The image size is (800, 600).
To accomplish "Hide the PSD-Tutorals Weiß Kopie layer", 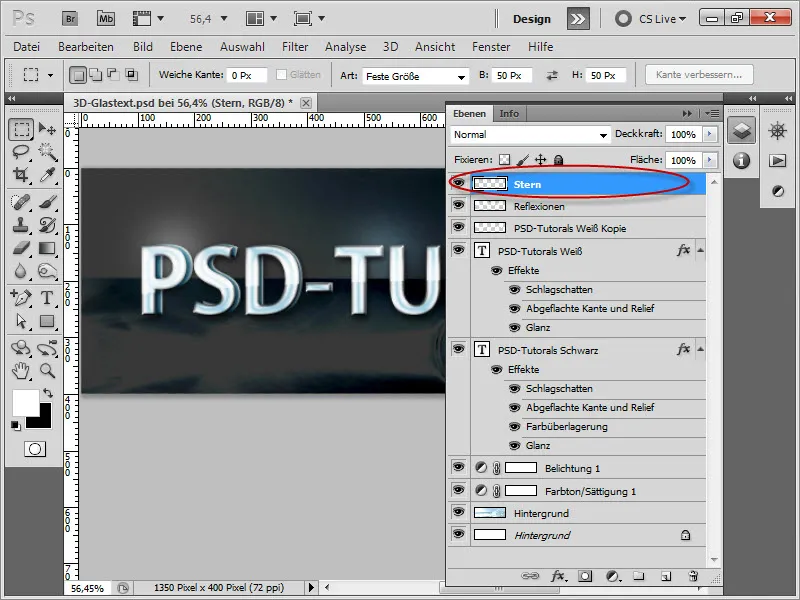I will [458, 227].
